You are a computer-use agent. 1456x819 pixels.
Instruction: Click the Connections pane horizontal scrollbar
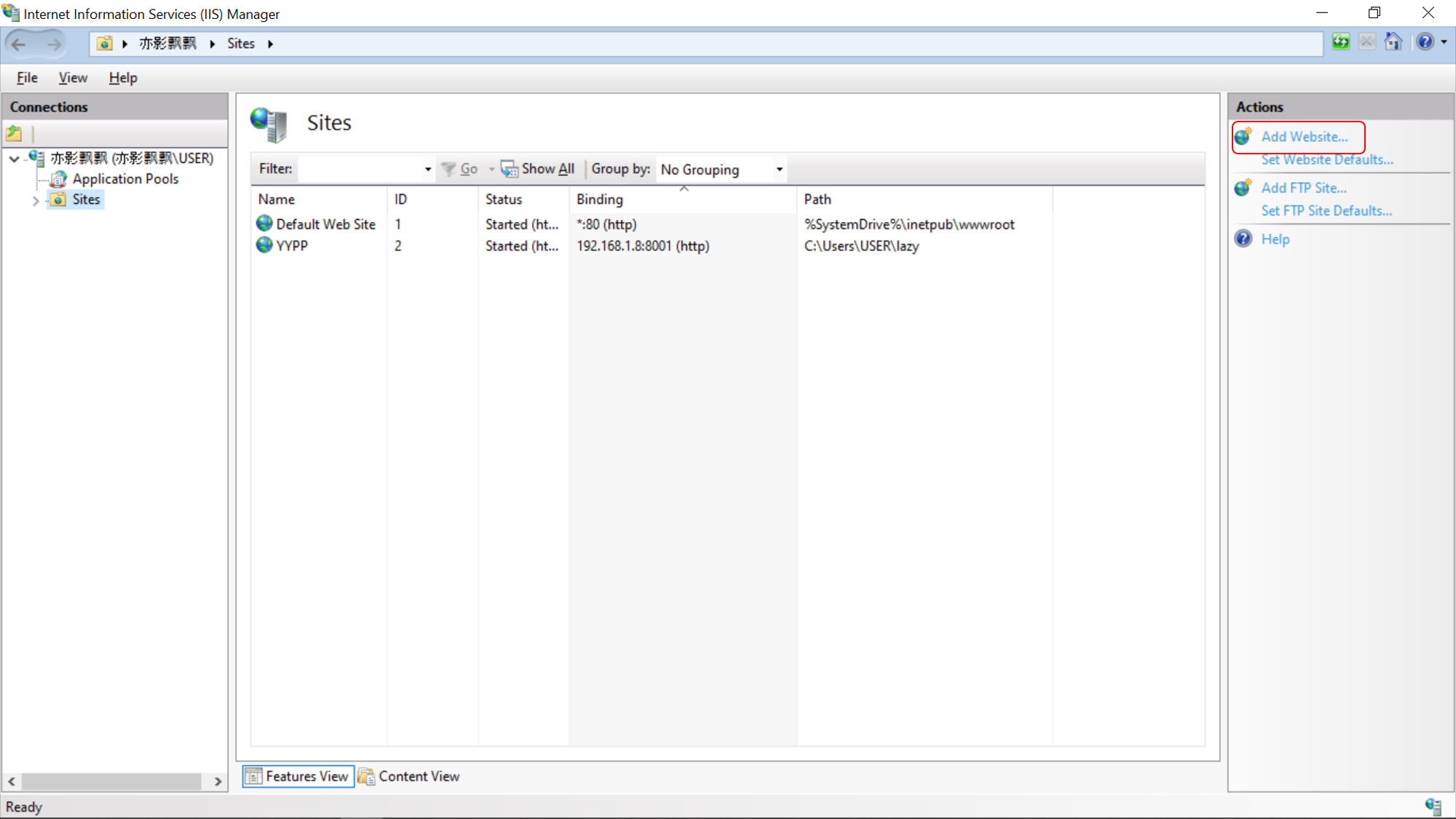[x=111, y=781]
